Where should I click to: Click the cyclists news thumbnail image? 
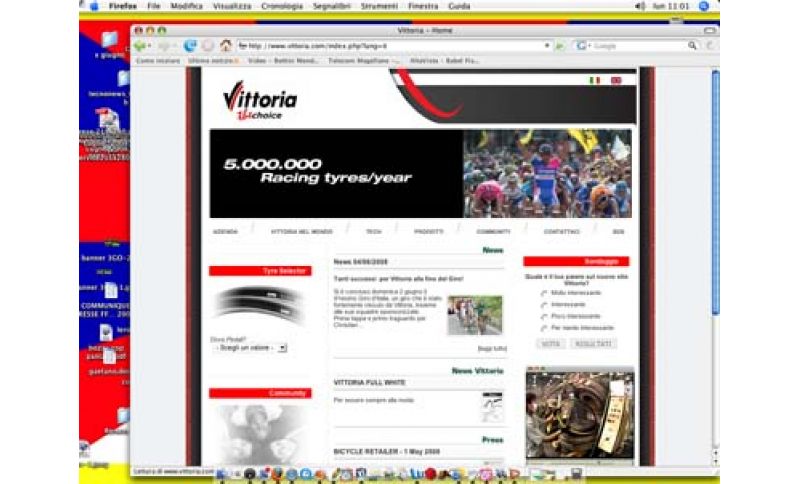coord(475,315)
